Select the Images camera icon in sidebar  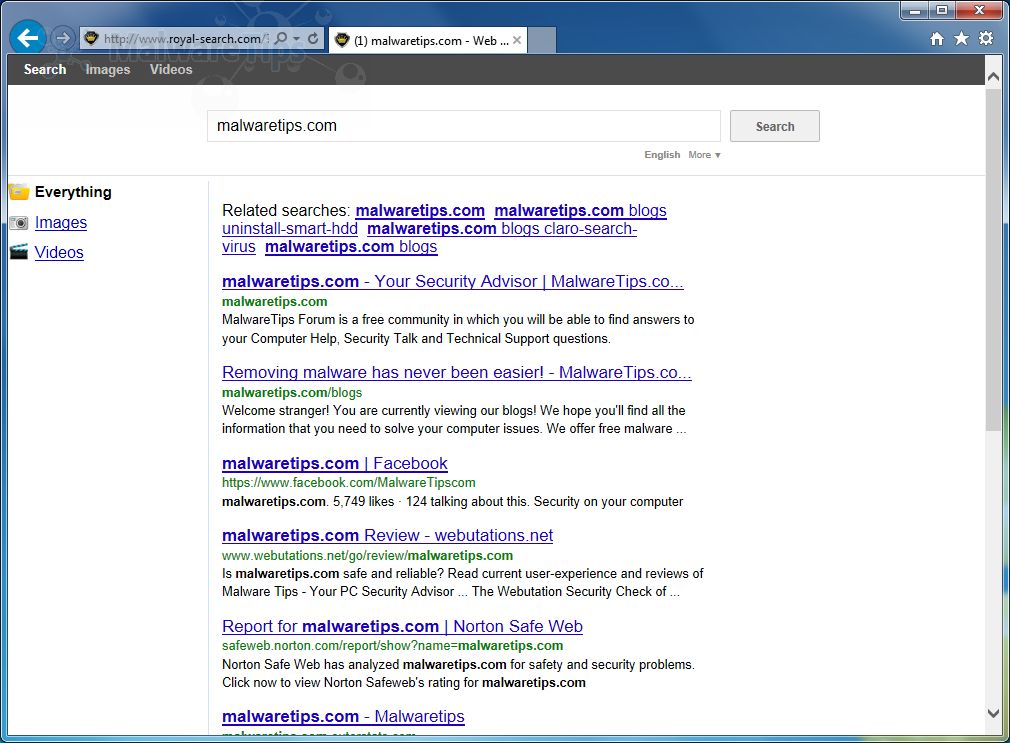pyautogui.click(x=19, y=222)
